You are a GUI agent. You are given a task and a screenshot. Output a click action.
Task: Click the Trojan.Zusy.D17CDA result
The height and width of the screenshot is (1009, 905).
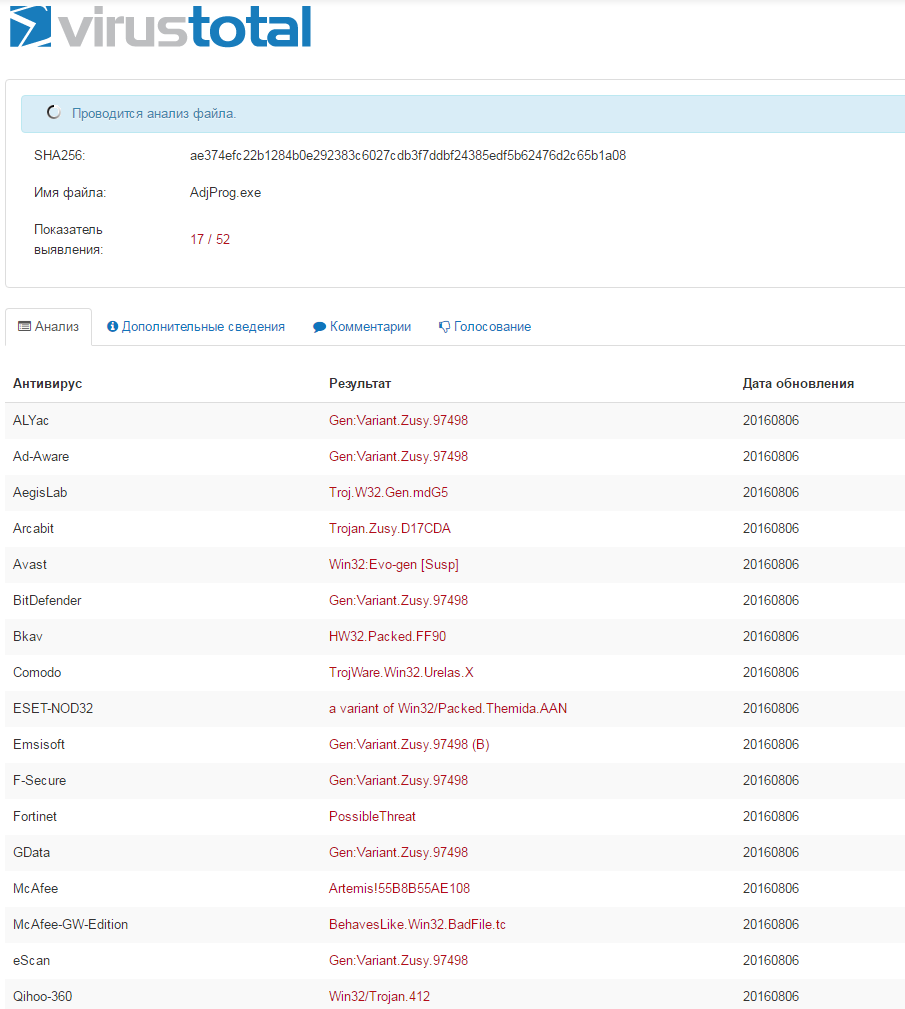[390, 529]
